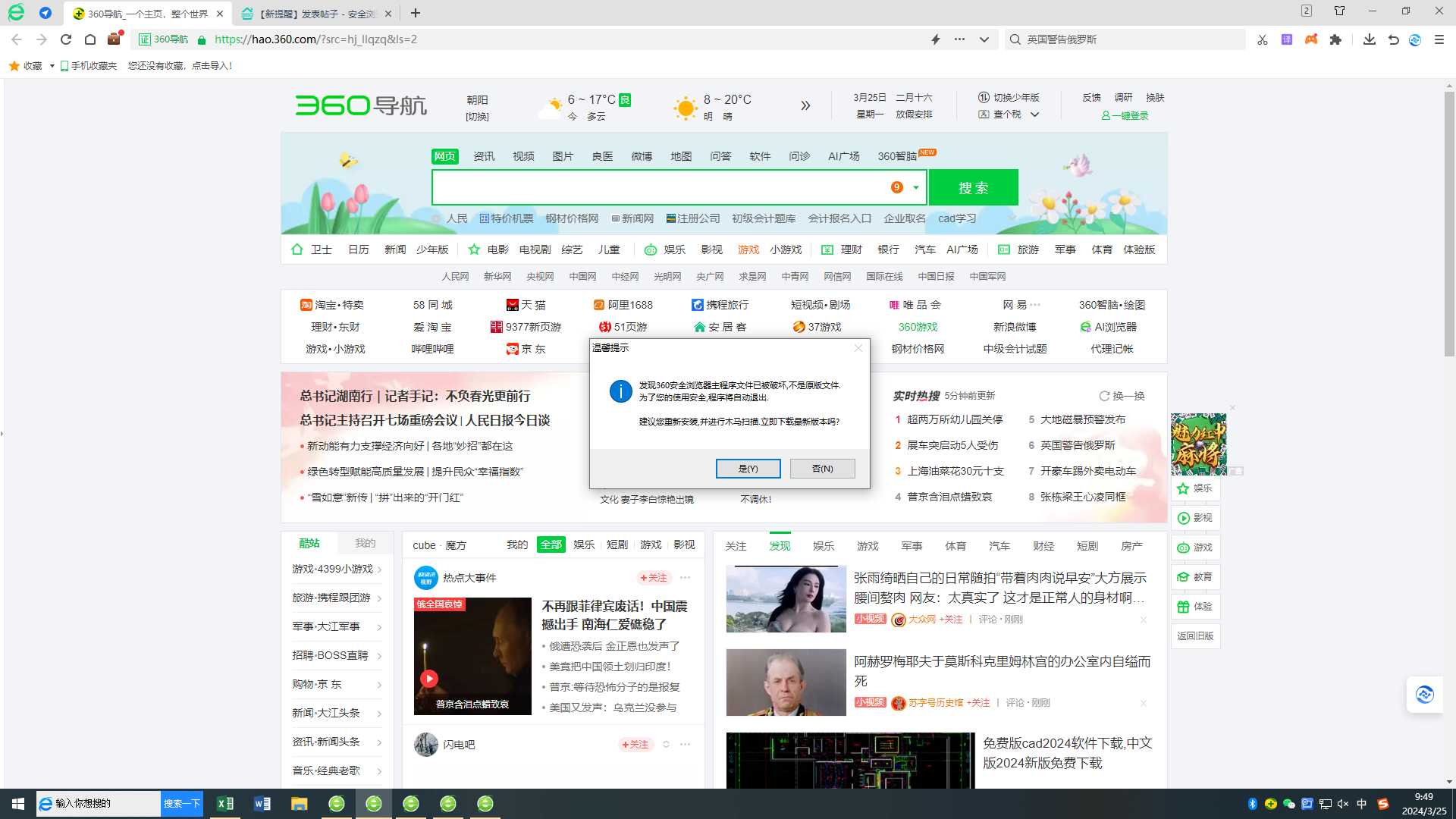The height and width of the screenshot is (819, 1456).
Task: Close the 温馨提示 dialog with X
Action: point(858,348)
